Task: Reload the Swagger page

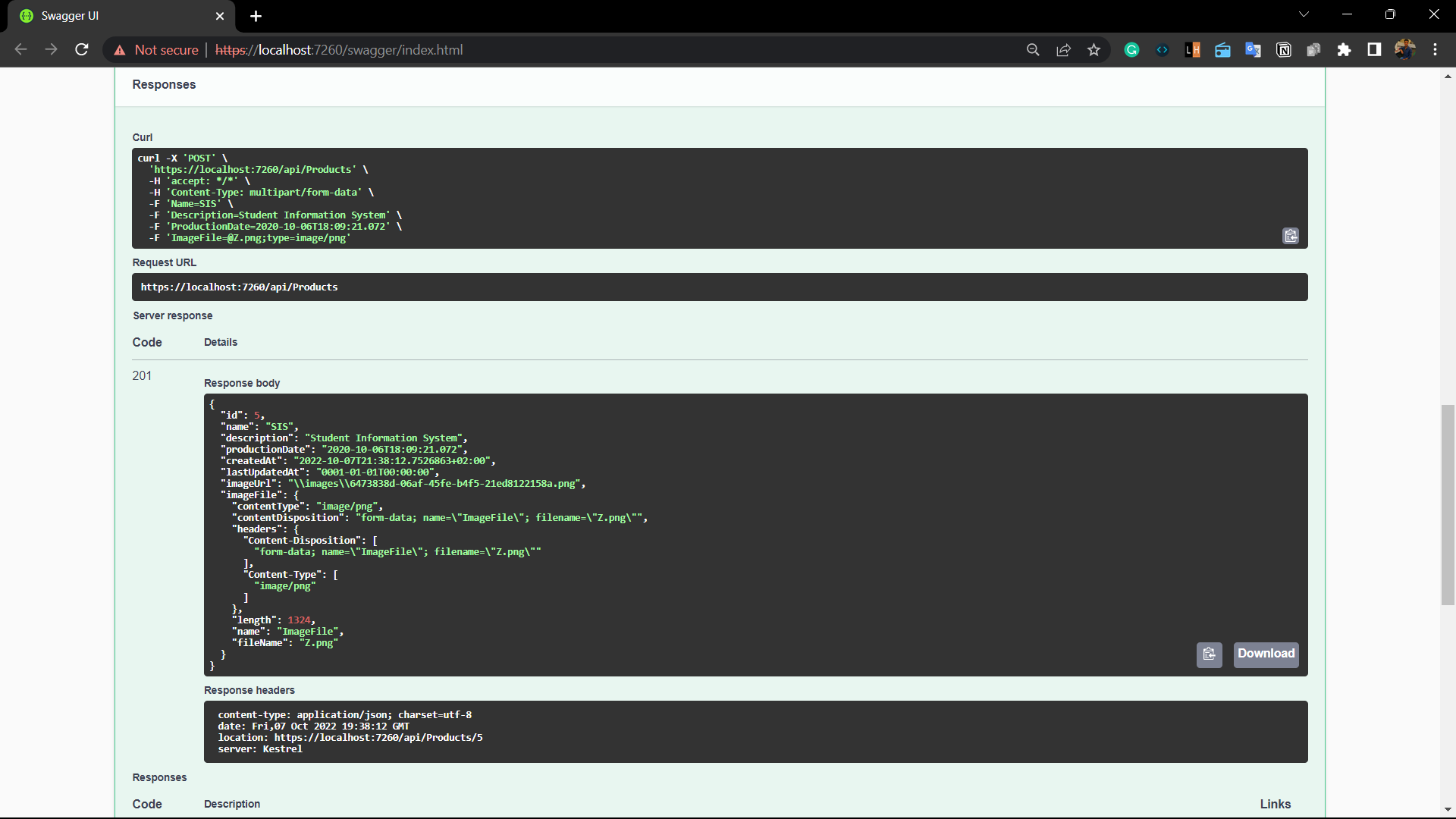Action: (x=81, y=49)
